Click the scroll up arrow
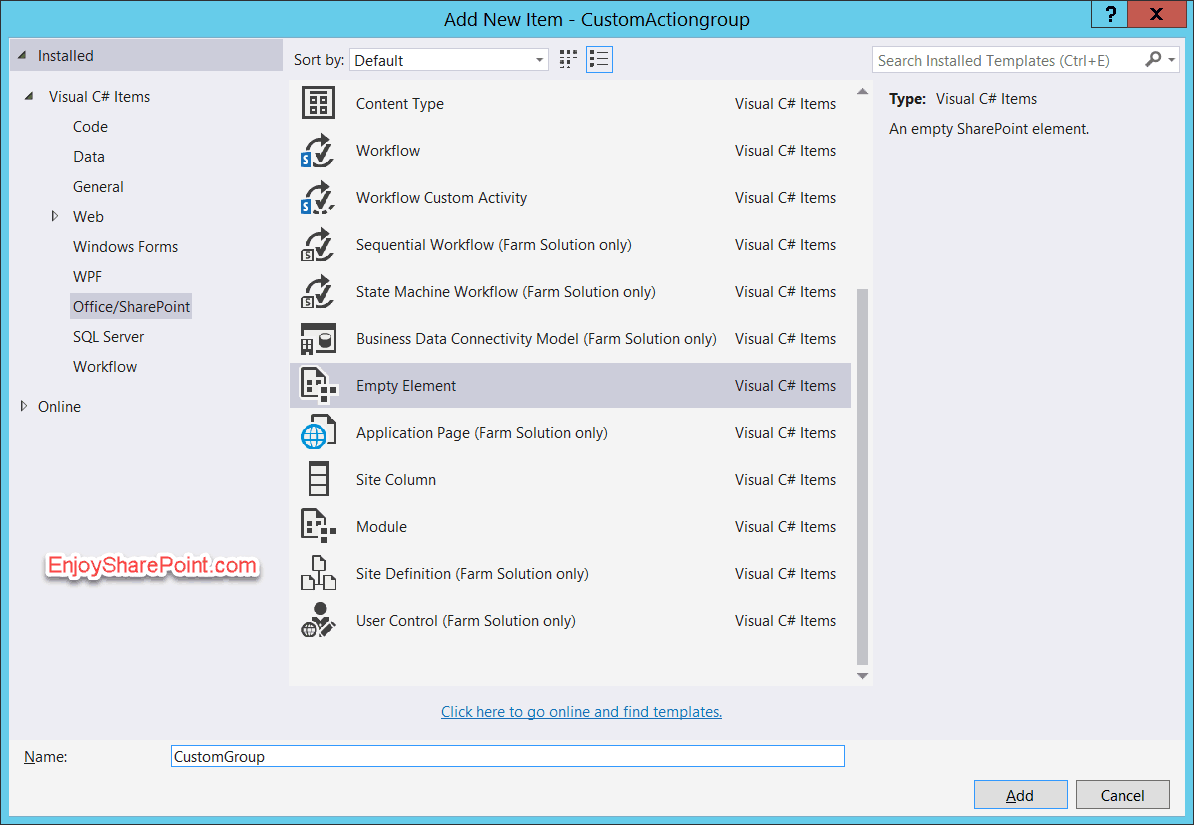Image resolution: width=1194 pixels, height=825 pixels. 862,91
